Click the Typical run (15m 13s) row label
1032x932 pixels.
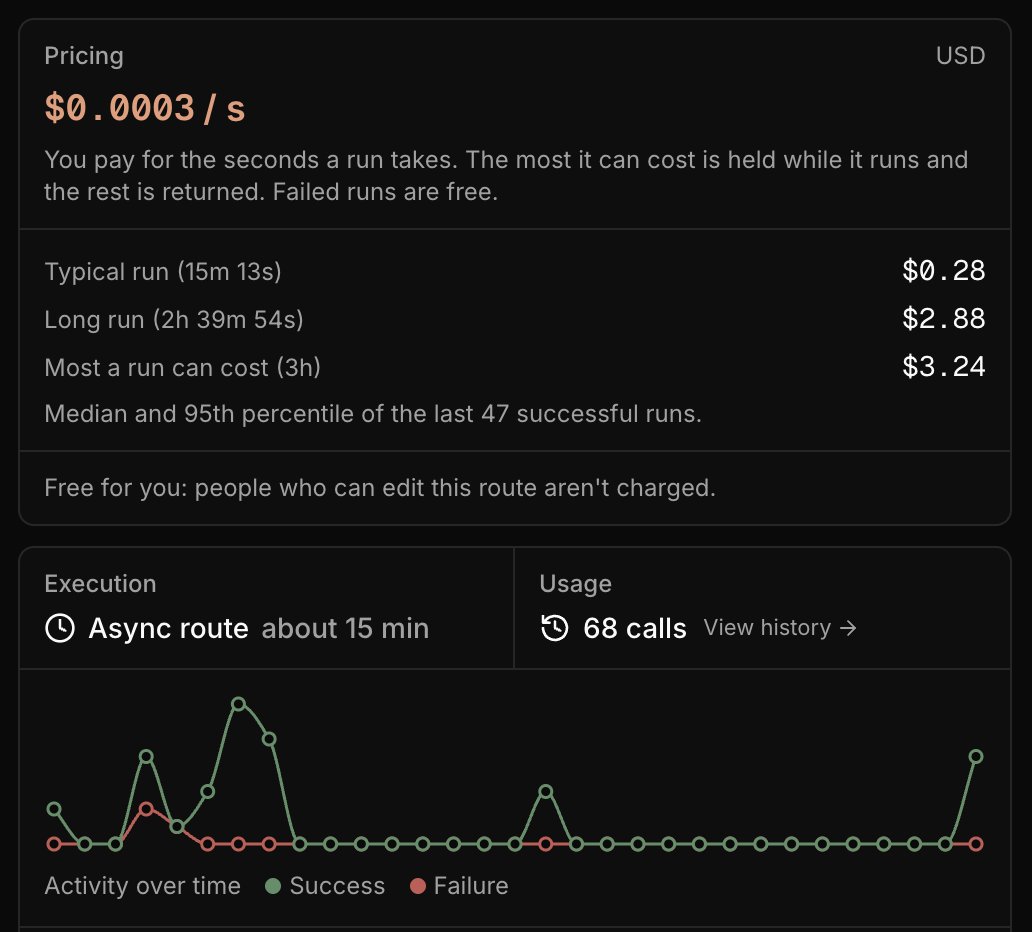tap(163, 272)
